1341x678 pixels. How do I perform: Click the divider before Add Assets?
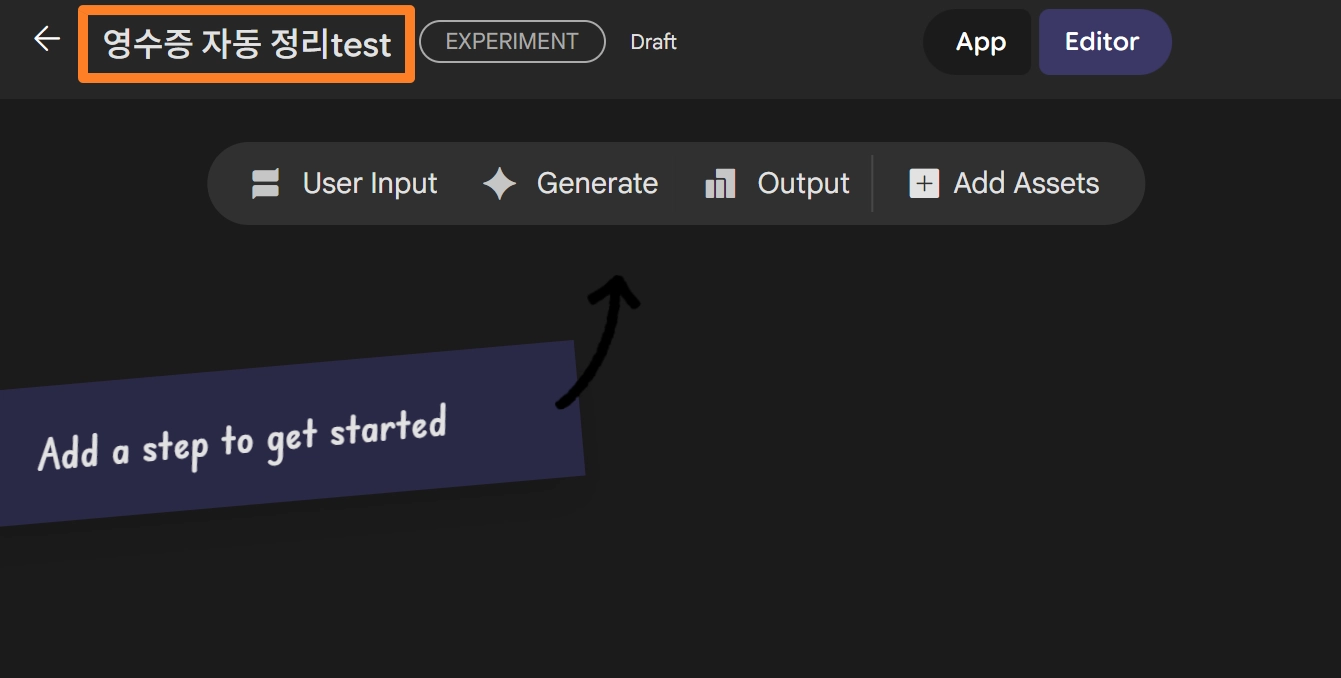click(x=873, y=184)
